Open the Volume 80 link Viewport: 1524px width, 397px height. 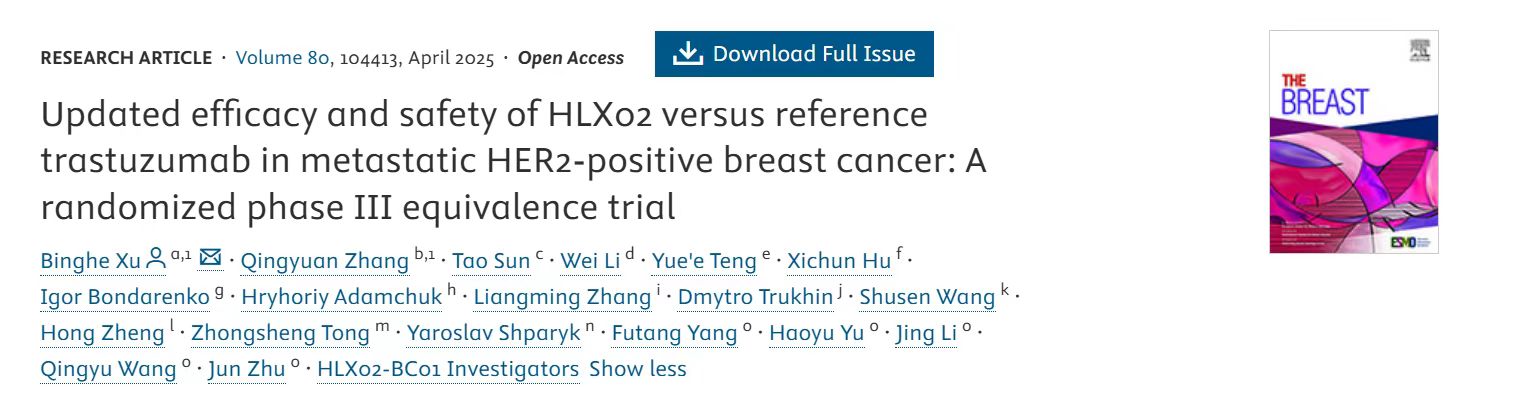(282, 58)
